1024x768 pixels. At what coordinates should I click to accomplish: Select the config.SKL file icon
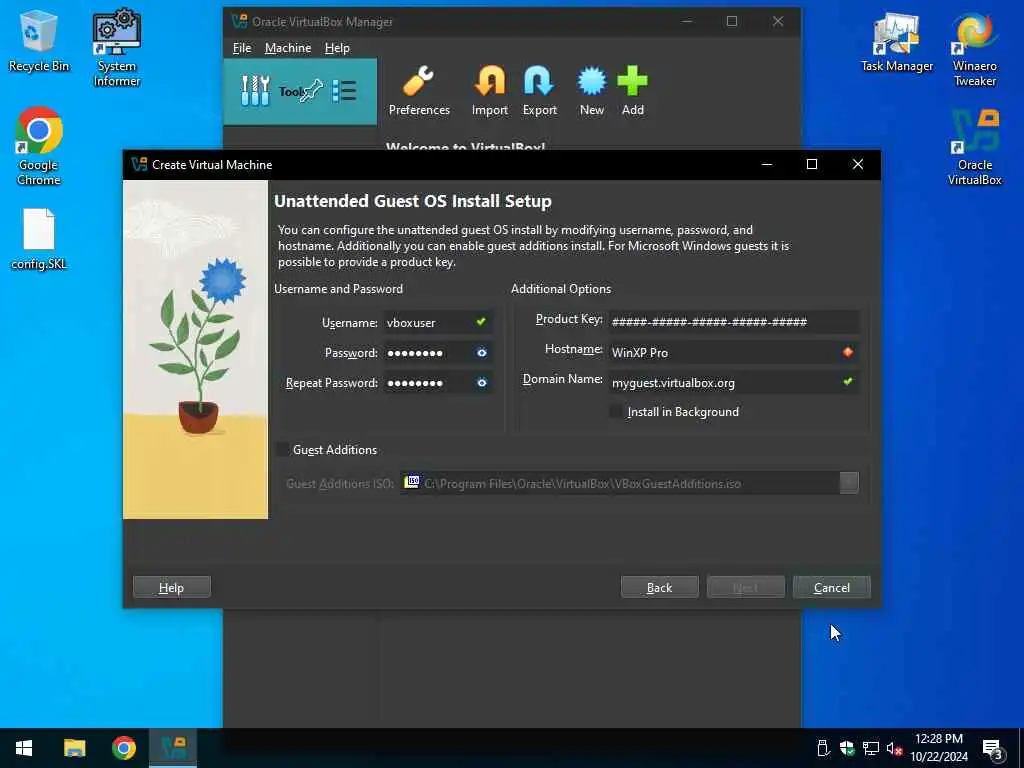(x=39, y=239)
